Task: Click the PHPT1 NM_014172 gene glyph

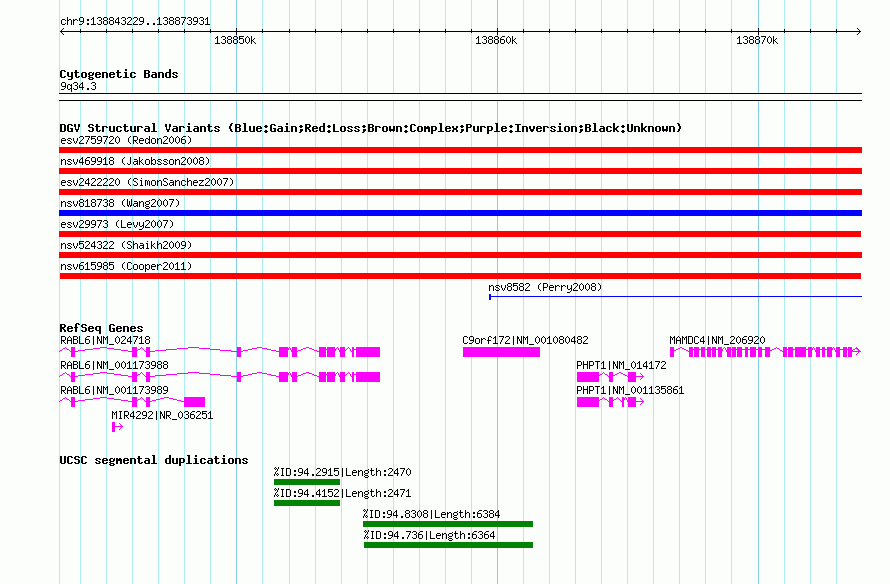Action: (x=610, y=377)
